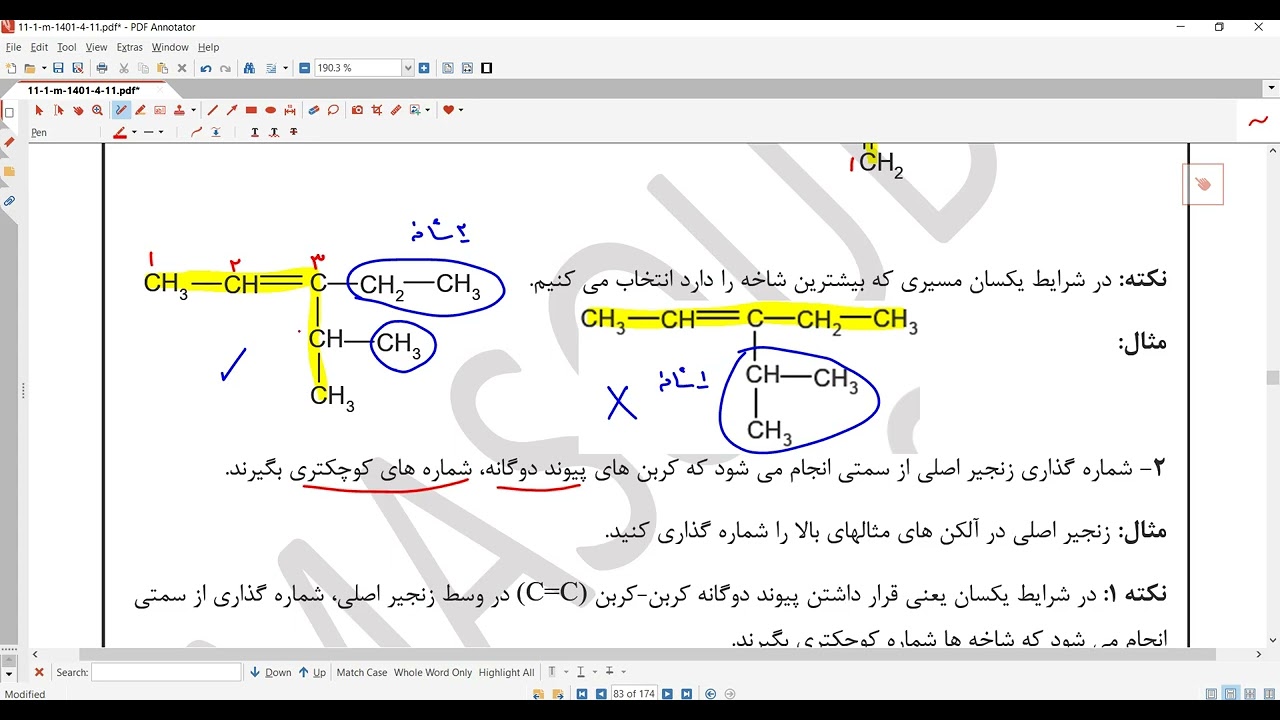Select the Crop tool
This screenshot has width=1280, height=720.
coord(377,110)
